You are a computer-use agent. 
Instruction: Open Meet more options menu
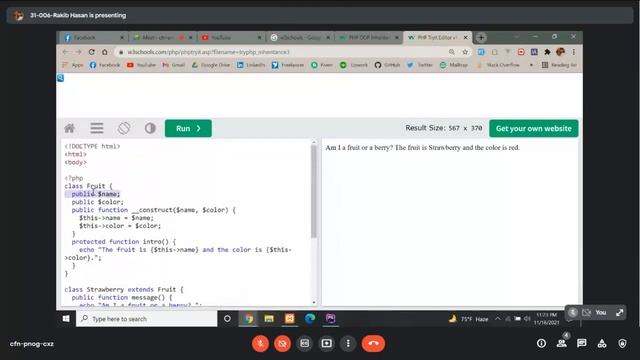[x=348, y=343]
